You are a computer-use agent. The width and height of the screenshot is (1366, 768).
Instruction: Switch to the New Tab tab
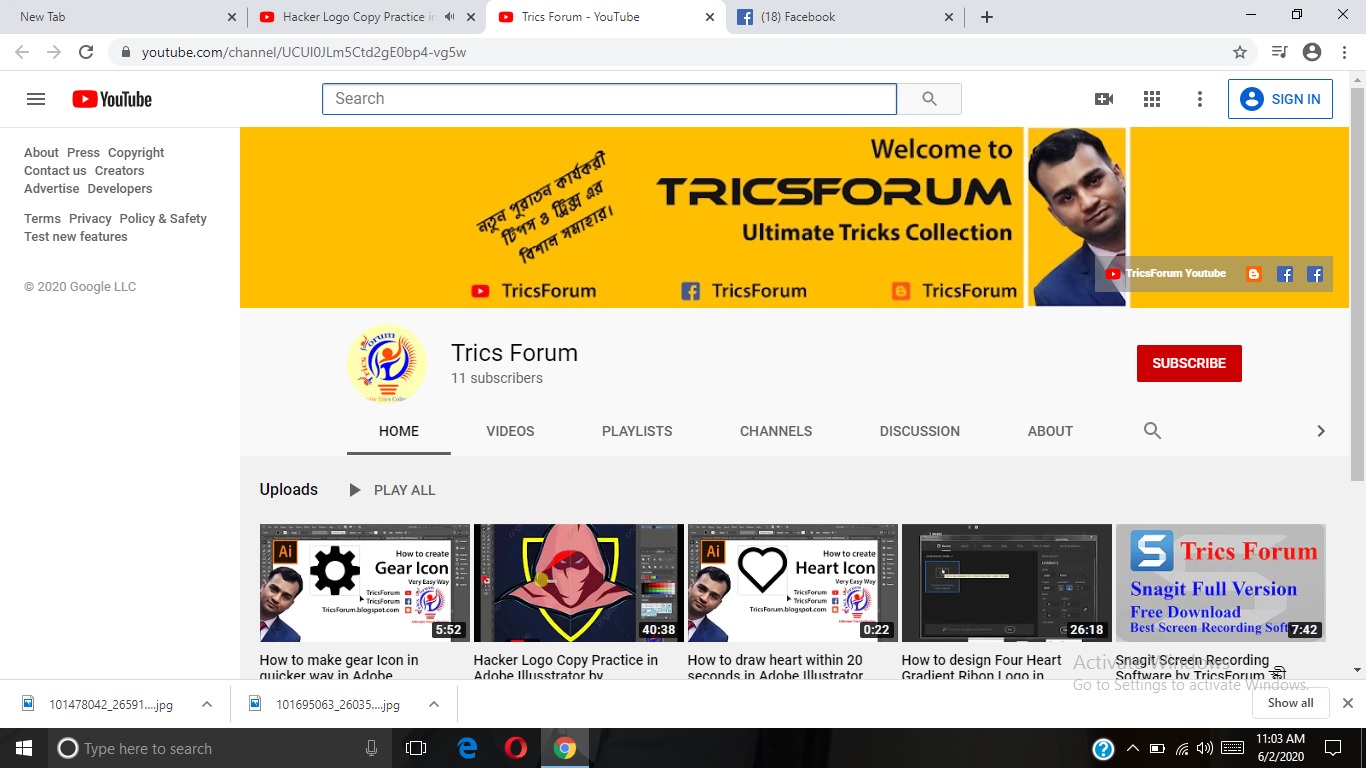(122, 17)
